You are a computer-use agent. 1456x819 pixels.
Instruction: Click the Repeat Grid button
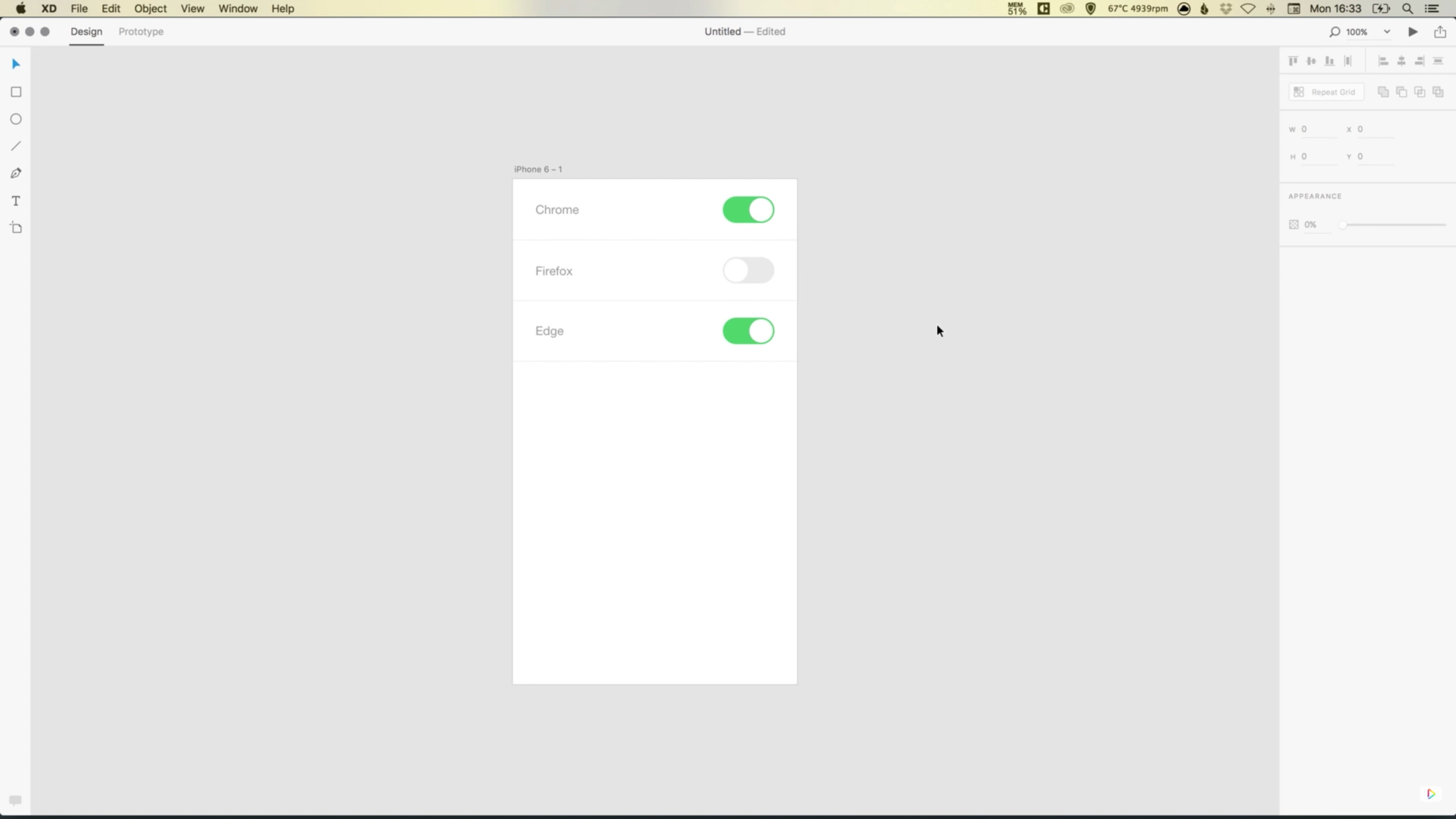click(1327, 92)
